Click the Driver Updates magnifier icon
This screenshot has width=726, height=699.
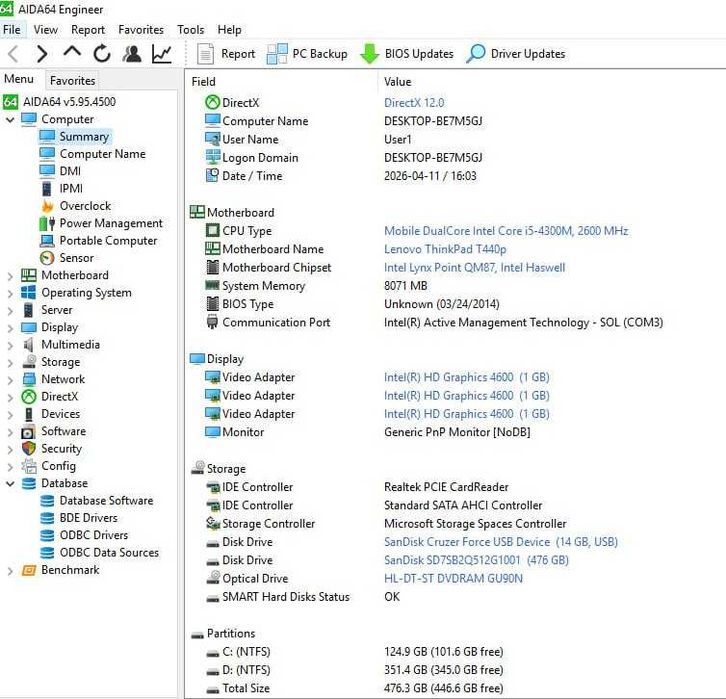pyautogui.click(x=476, y=54)
